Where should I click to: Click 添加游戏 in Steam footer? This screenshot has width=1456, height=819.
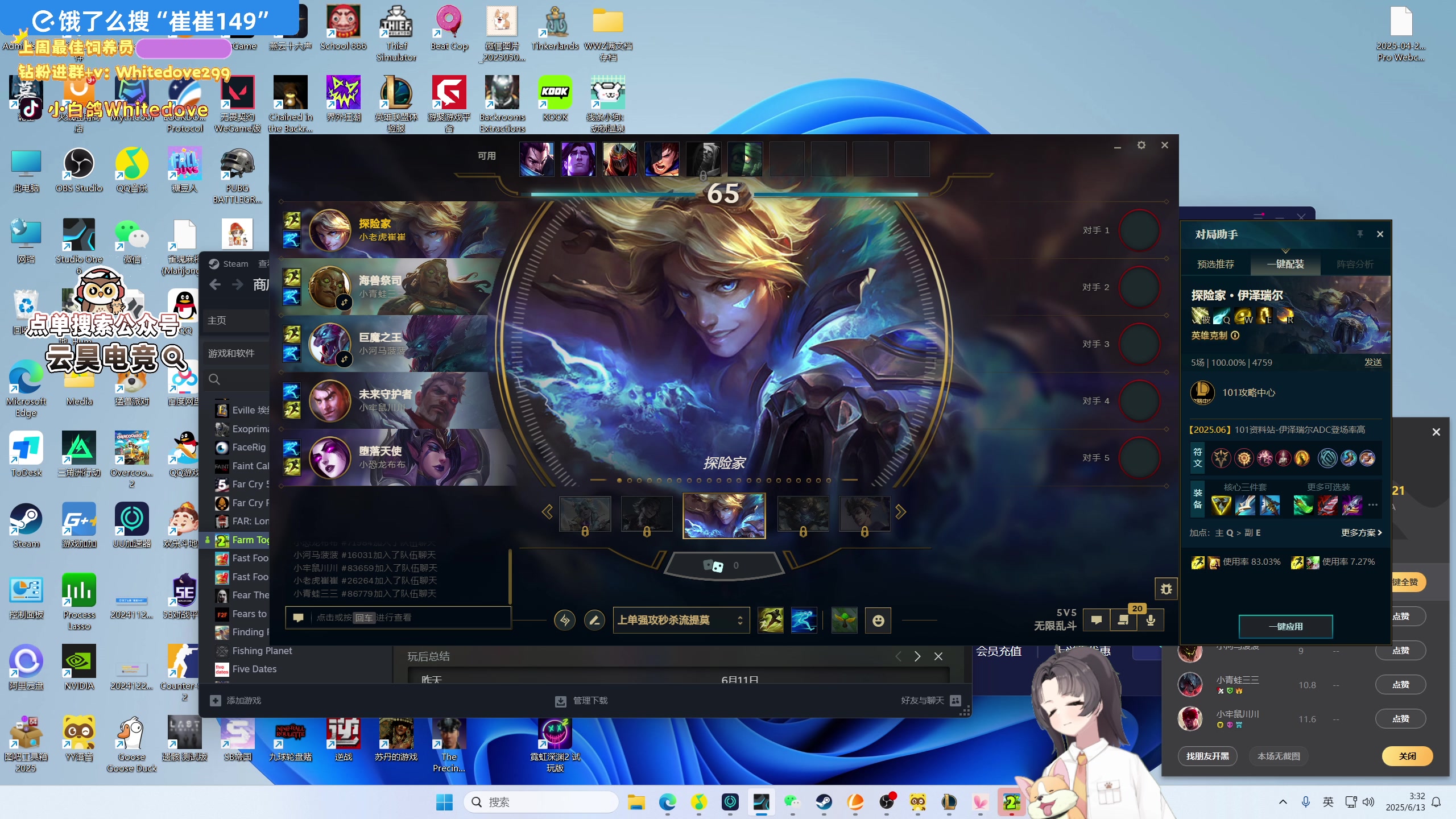(x=236, y=701)
